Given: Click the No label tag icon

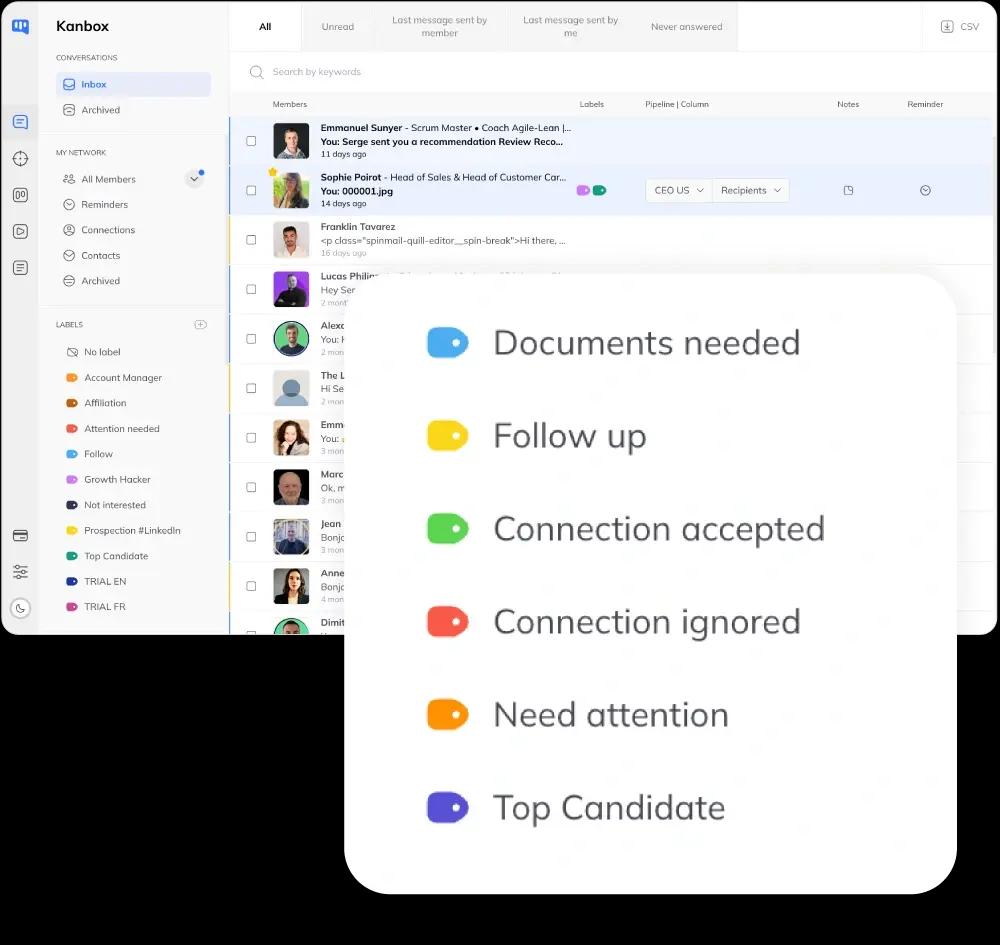Looking at the screenshot, I should [x=72, y=352].
